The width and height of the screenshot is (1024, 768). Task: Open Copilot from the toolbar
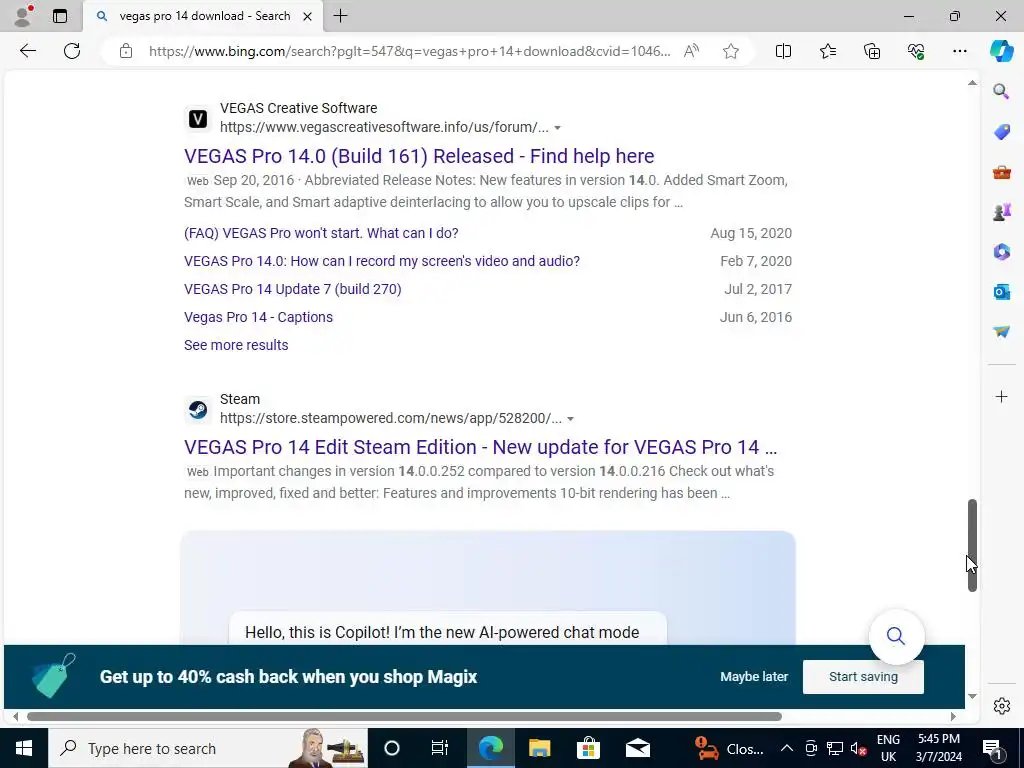click(x=1001, y=51)
